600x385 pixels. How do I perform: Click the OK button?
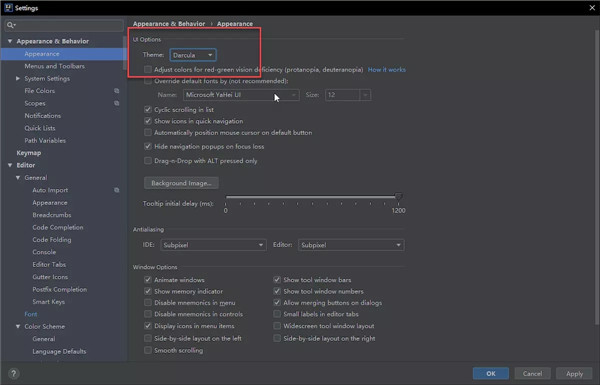pos(491,374)
